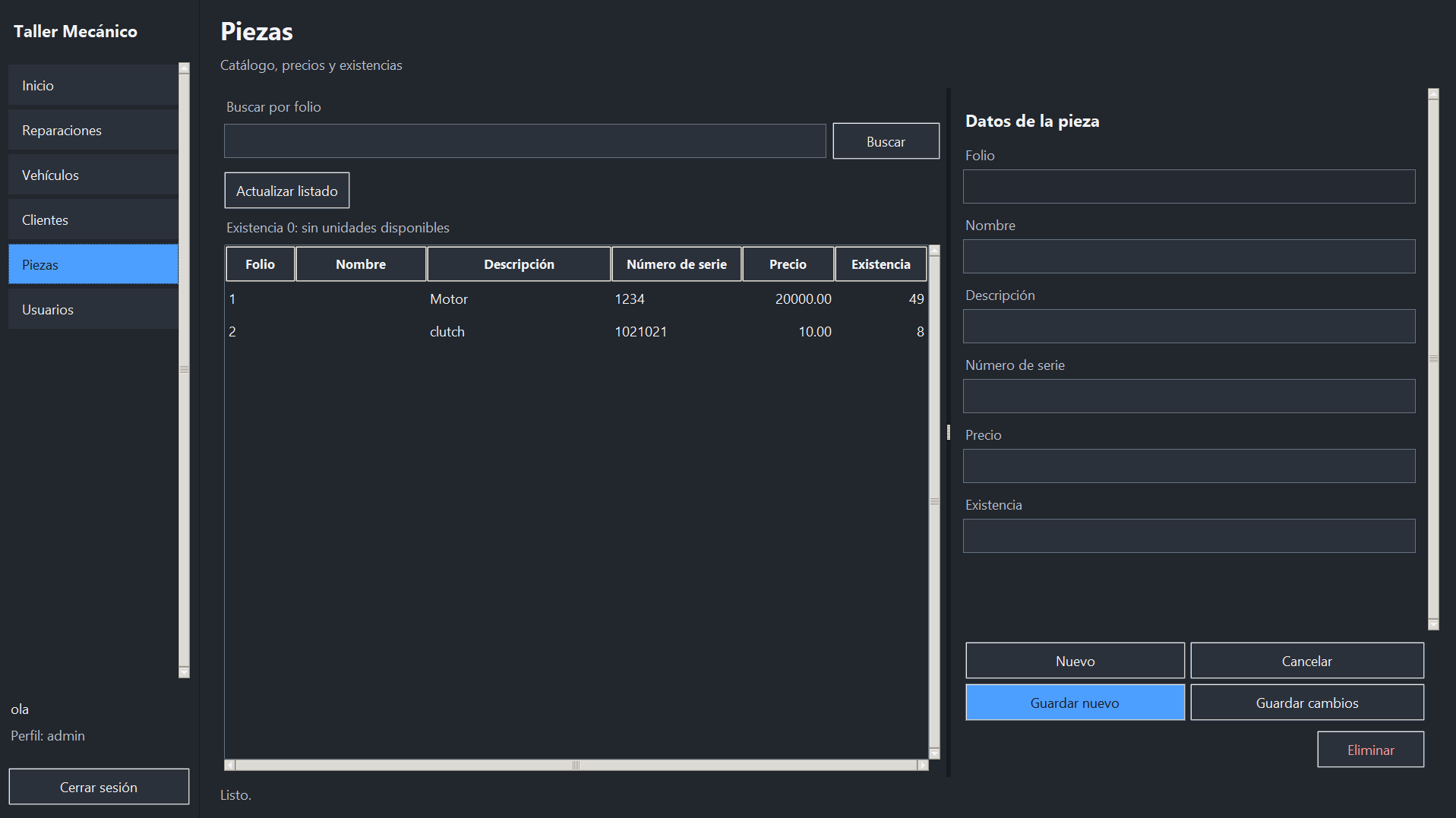
Task: Click the Nuevo button
Action: tap(1075, 661)
